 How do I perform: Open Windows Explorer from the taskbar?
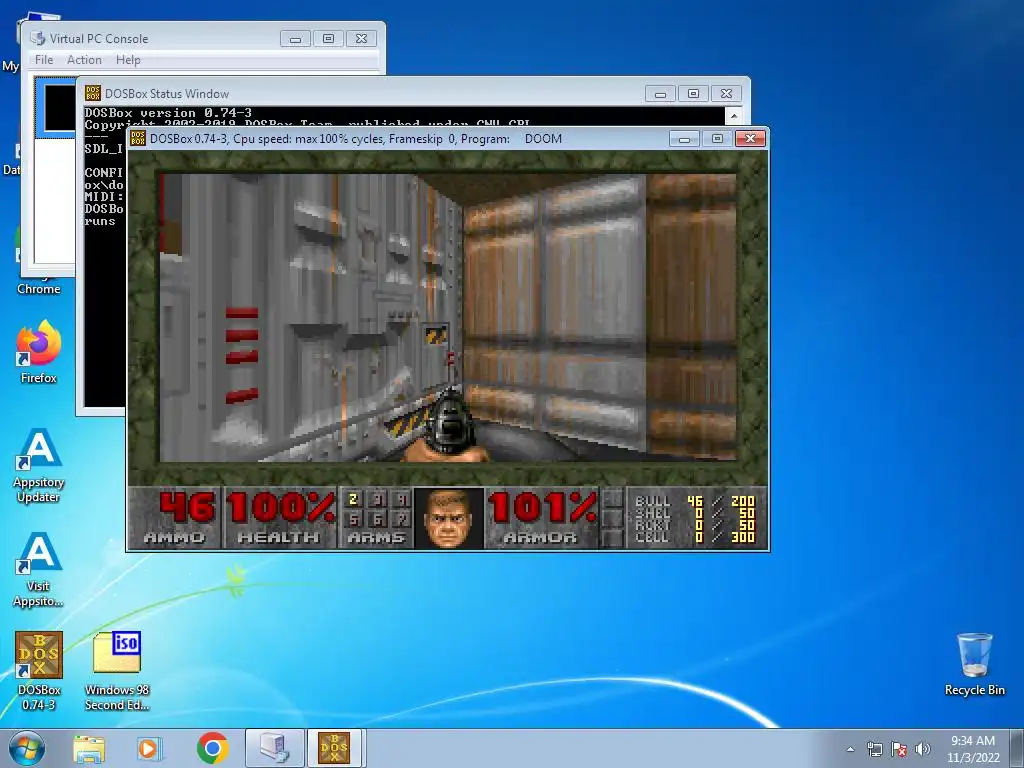pos(89,748)
